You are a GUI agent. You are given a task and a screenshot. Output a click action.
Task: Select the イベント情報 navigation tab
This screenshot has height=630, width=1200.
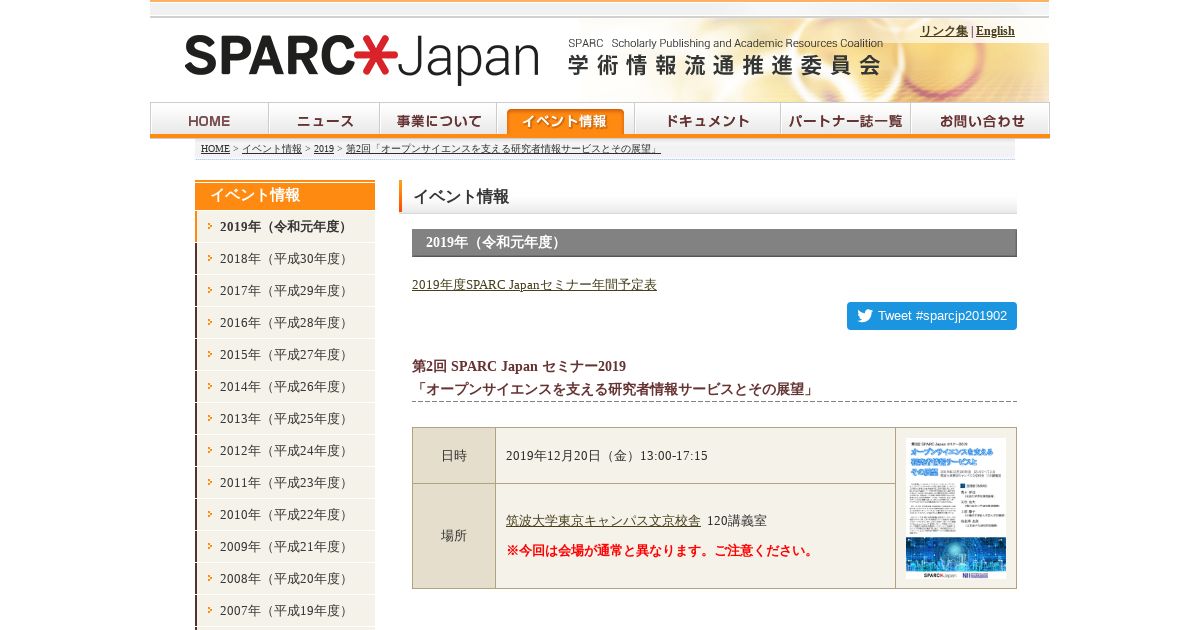(565, 120)
